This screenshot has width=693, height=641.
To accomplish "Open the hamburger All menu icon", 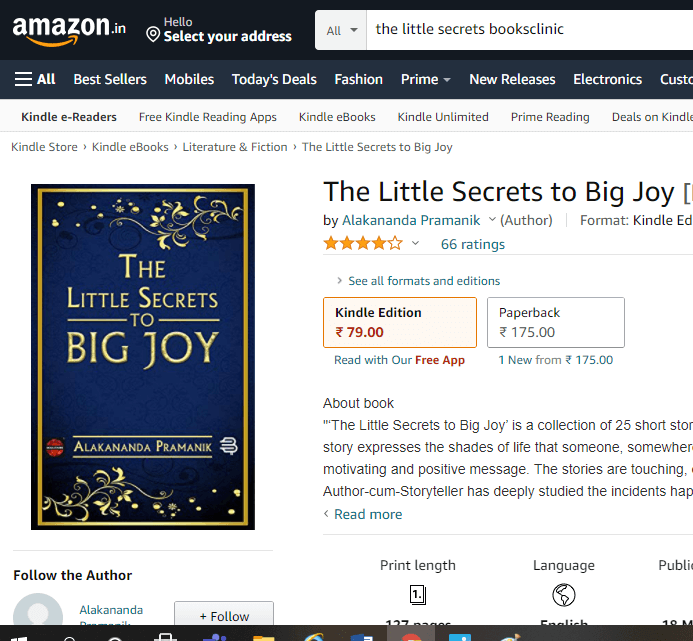I will 23,79.
